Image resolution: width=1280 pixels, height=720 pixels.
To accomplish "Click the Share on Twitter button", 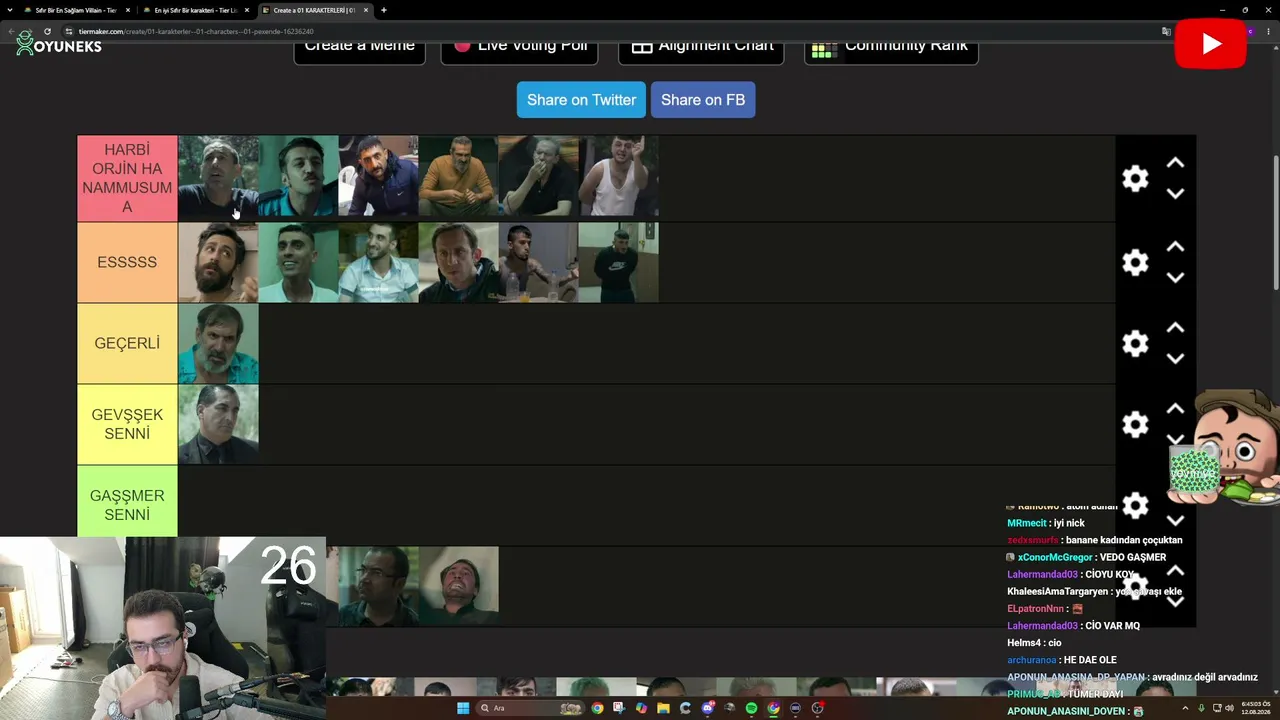I will pyautogui.click(x=581, y=100).
